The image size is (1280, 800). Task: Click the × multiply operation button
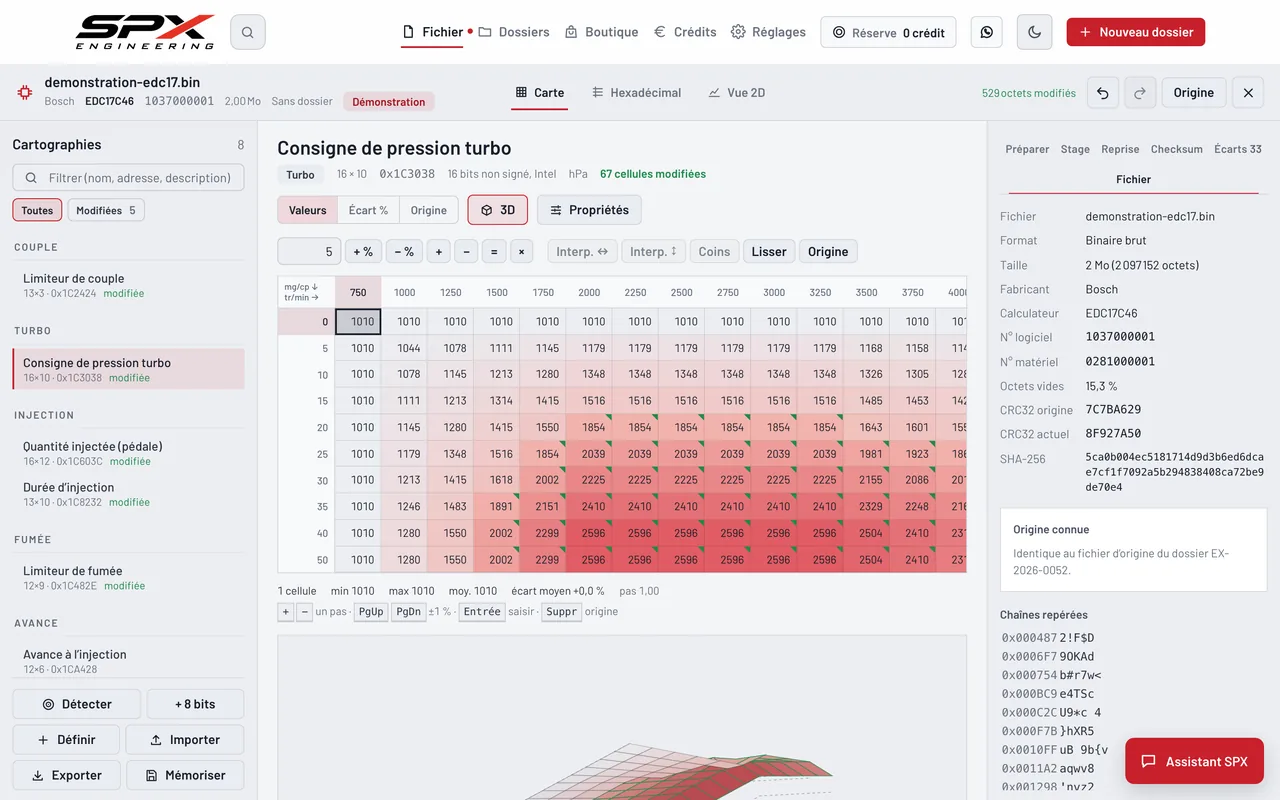[x=521, y=252]
